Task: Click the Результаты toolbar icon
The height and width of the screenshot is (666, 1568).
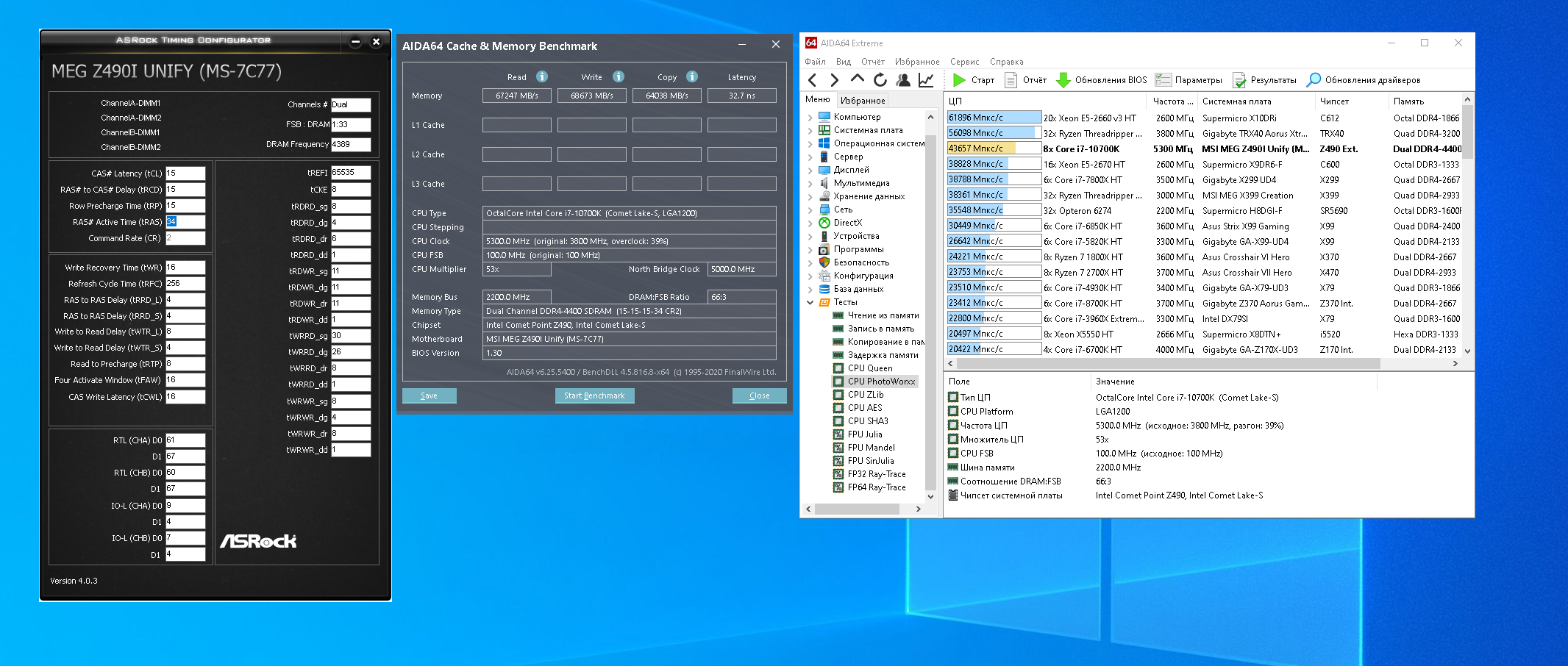Action: pyautogui.click(x=1239, y=80)
